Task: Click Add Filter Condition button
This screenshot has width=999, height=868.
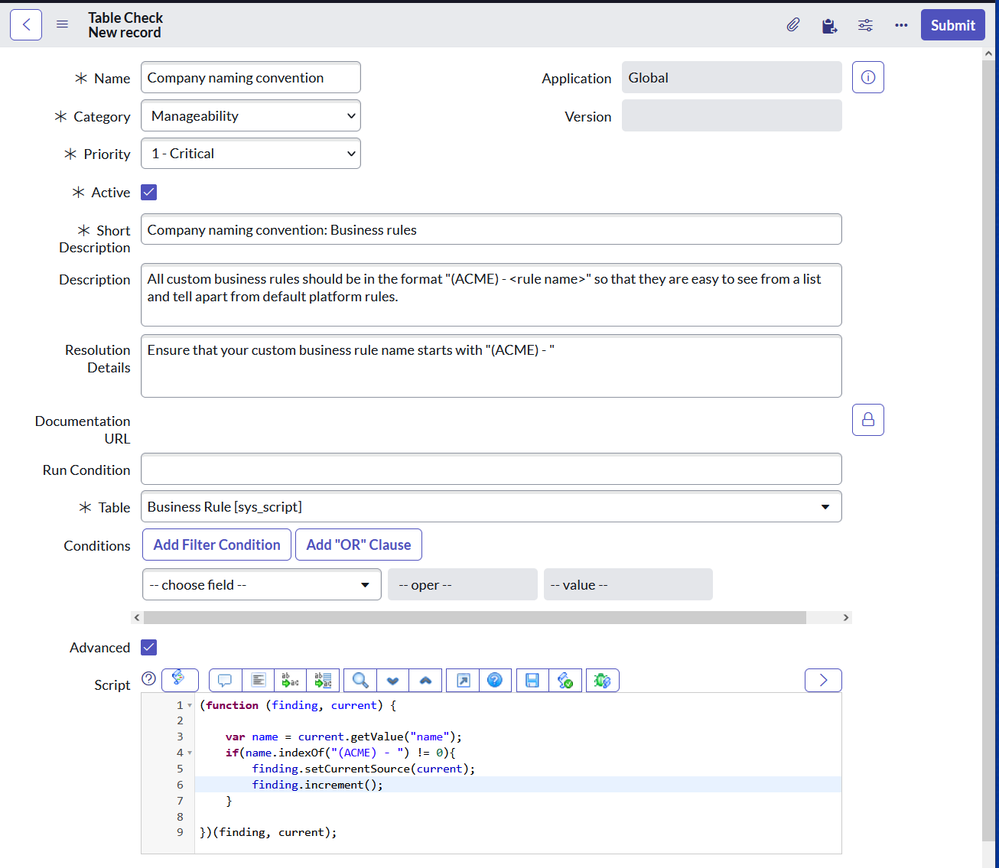Action: 217,545
